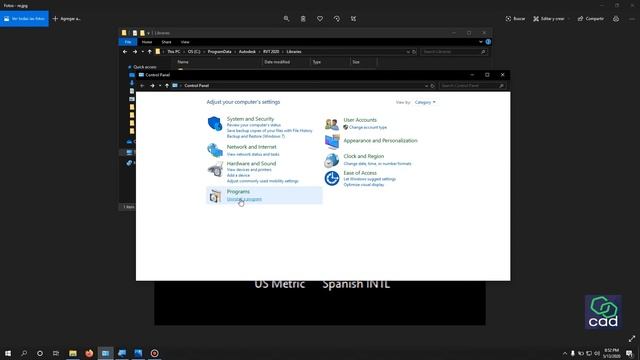Click 'Backup and Restore (Windows 7)' link

[256, 136]
